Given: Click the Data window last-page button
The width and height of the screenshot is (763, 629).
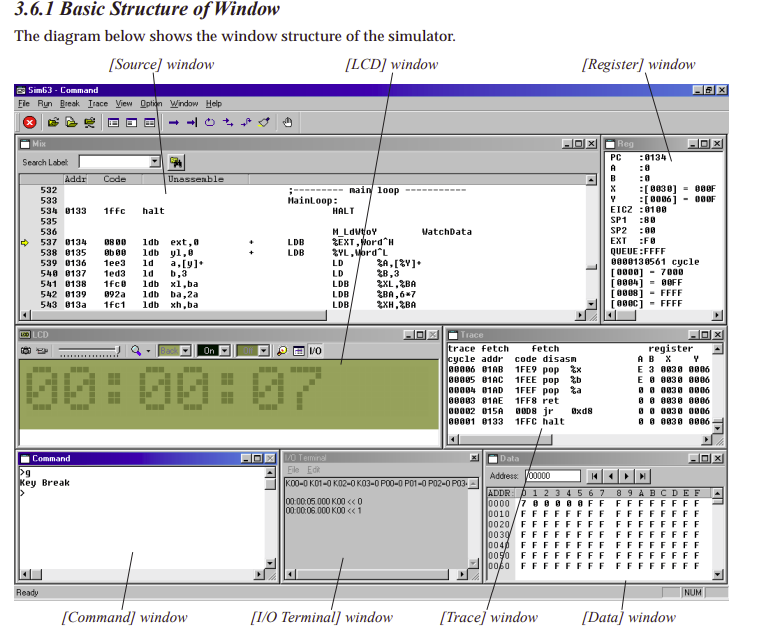Looking at the screenshot, I should tap(643, 476).
